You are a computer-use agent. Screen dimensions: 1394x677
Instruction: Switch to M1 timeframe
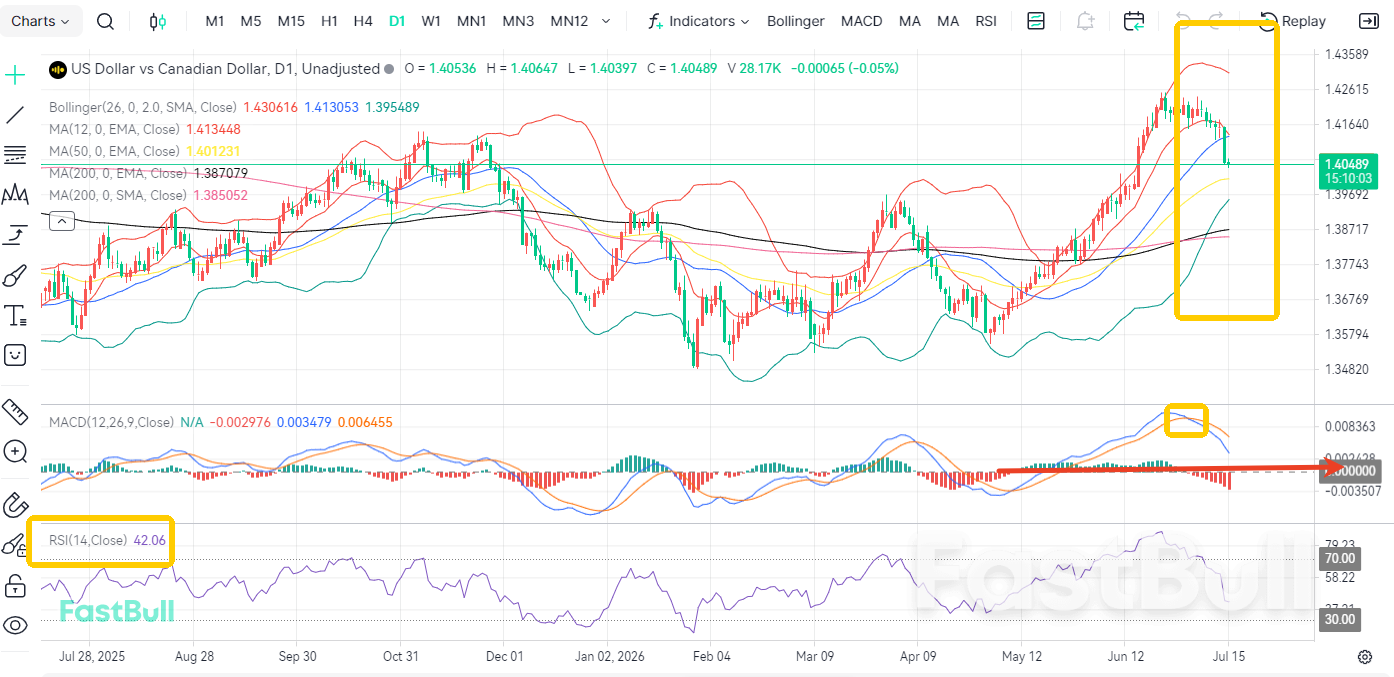214,21
